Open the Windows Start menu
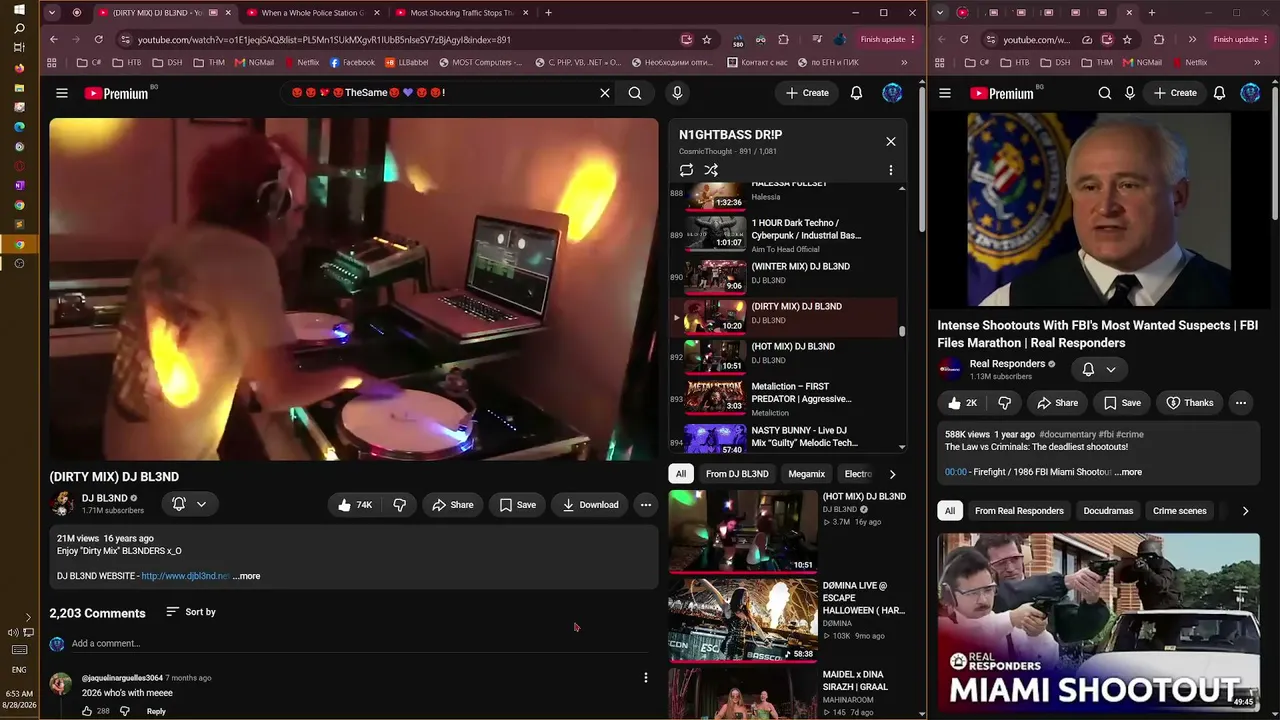The image size is (1280, 720). coord(19,9)
